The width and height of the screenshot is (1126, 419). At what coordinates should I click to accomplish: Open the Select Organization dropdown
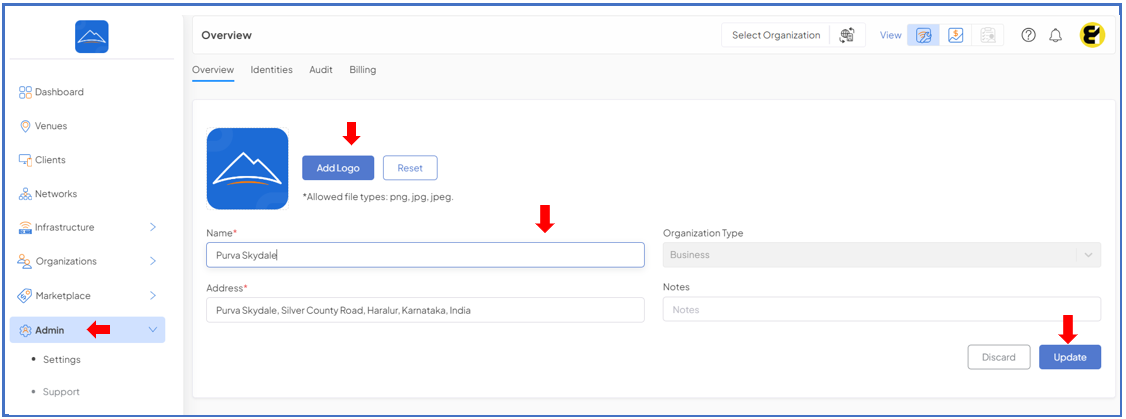pos(776,35)
